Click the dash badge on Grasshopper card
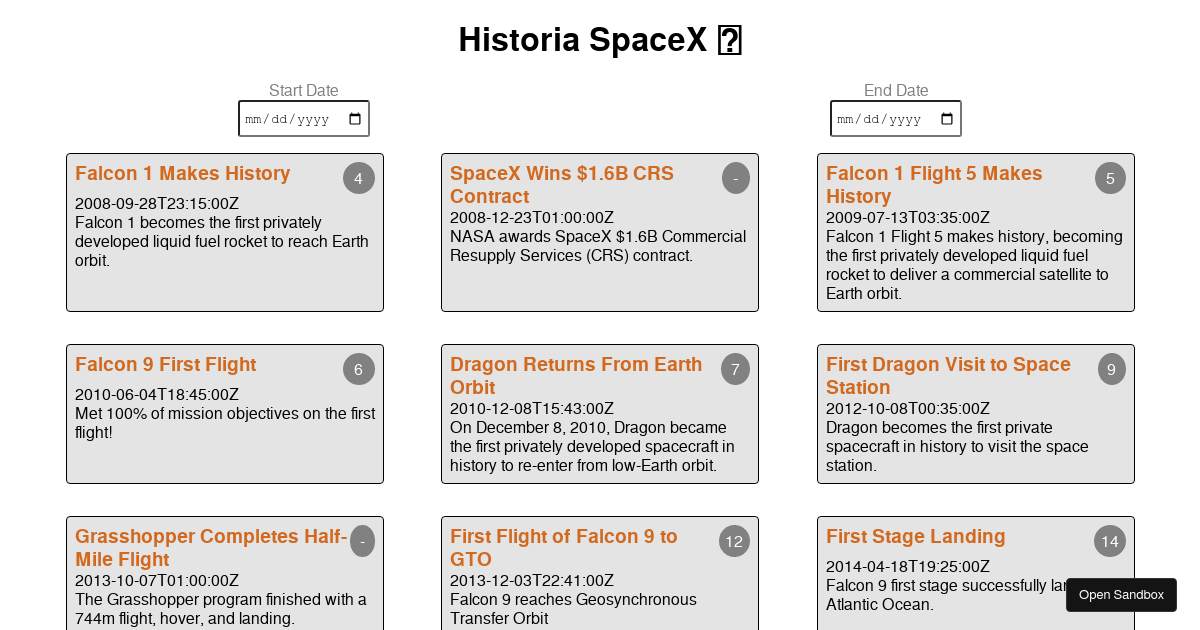This screenshot has width=1200, height=630. pyautogui.click(x=362, y=541)
